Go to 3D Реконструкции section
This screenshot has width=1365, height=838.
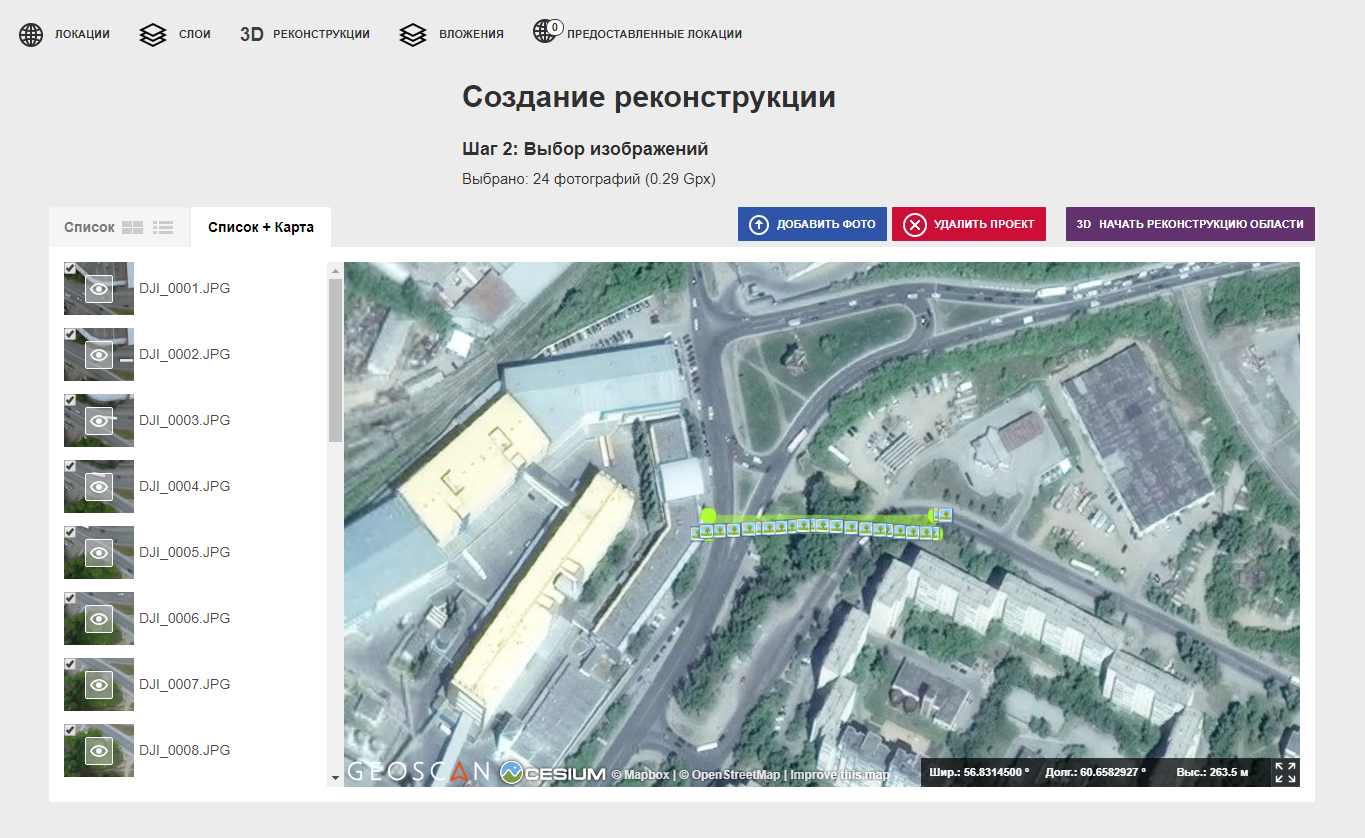coord(305,34)
